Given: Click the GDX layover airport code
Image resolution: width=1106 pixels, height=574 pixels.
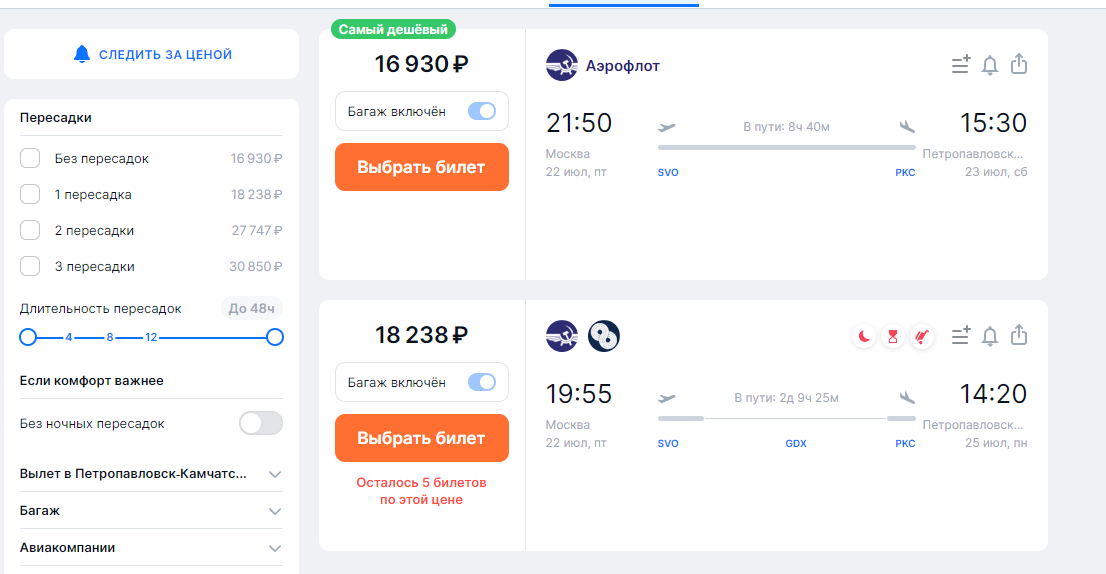Looking at the screenshot, I should (796, 443).
